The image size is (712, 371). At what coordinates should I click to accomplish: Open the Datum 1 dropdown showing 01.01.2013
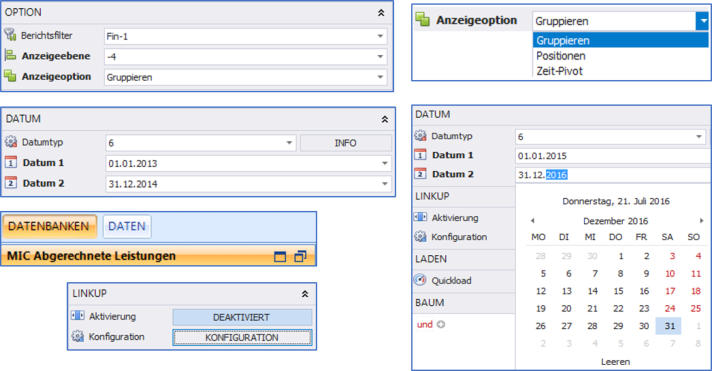pos(385,163)
